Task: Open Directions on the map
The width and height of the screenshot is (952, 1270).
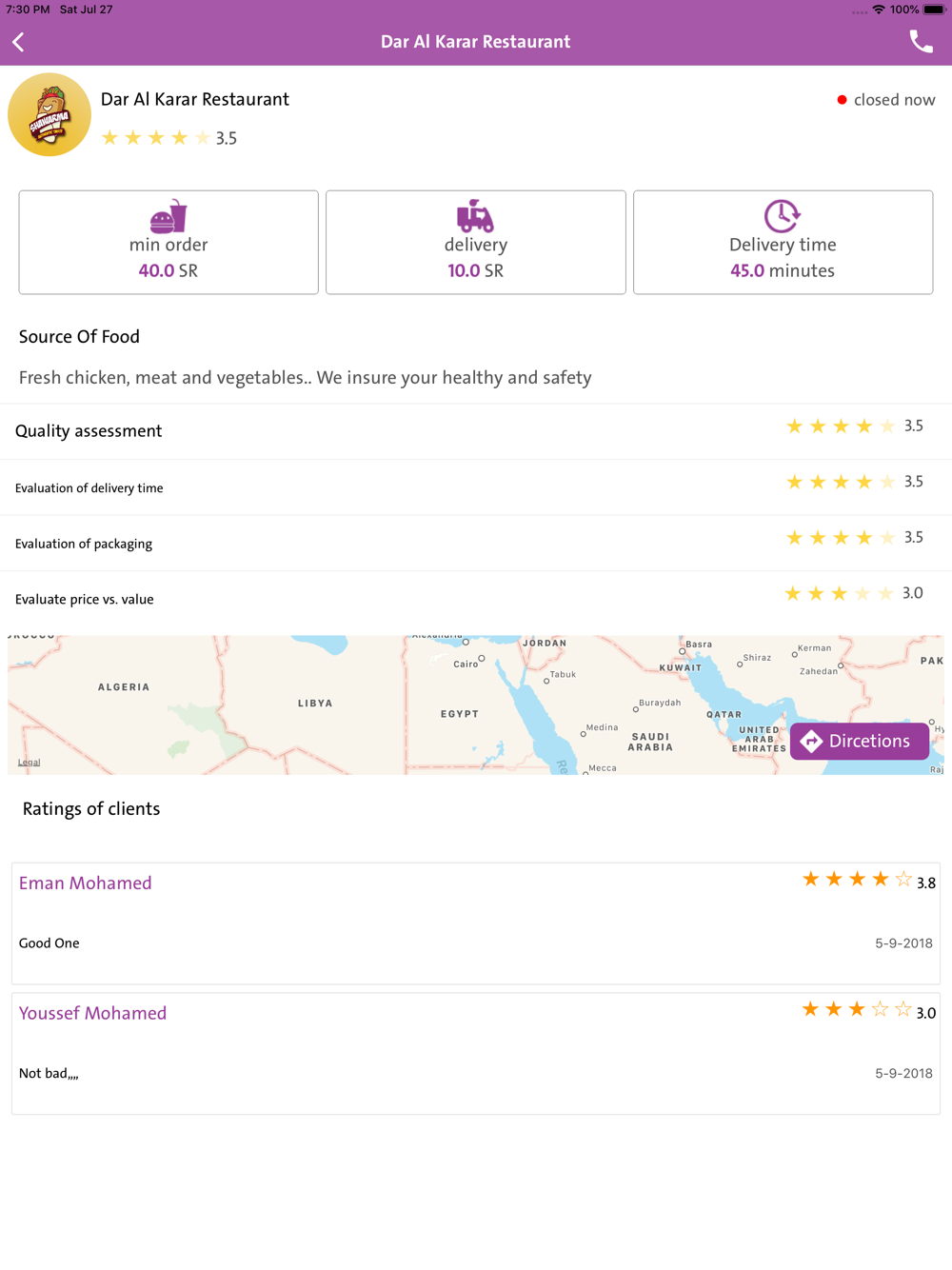Action: (x=859, y=741)
